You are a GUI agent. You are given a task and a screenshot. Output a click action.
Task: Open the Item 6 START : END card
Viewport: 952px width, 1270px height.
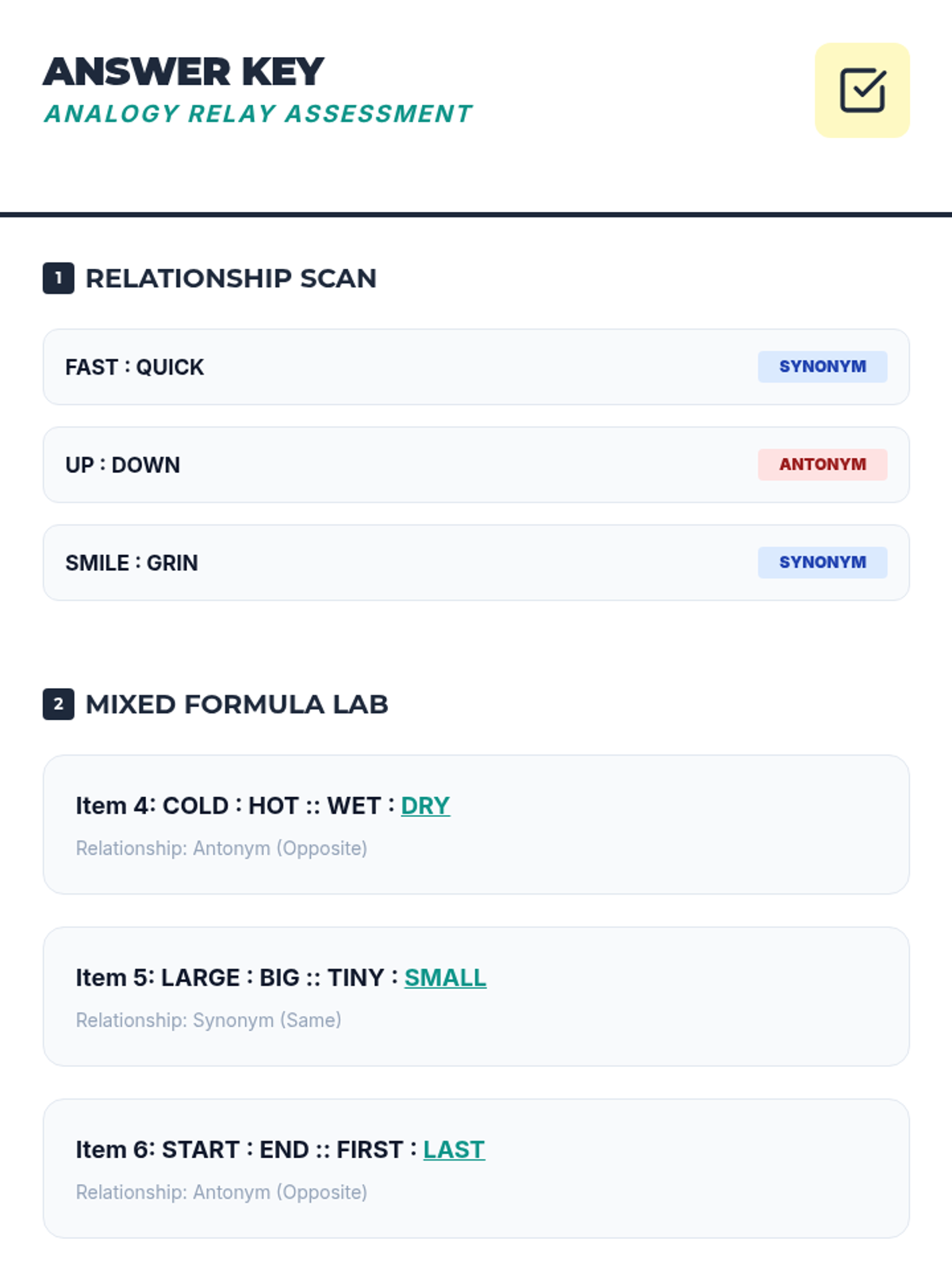pos(476,1168)
